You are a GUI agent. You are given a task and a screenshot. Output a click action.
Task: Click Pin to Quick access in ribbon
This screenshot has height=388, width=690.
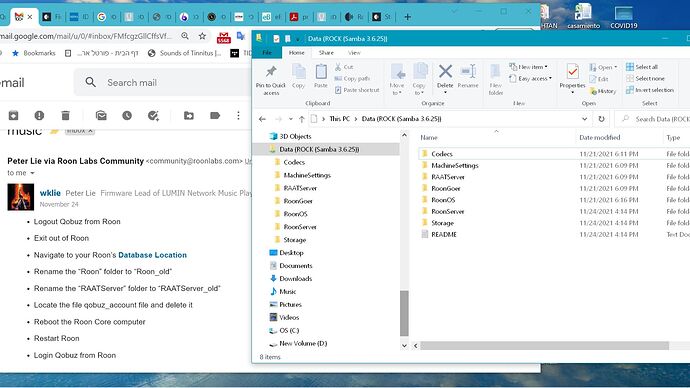271,80
